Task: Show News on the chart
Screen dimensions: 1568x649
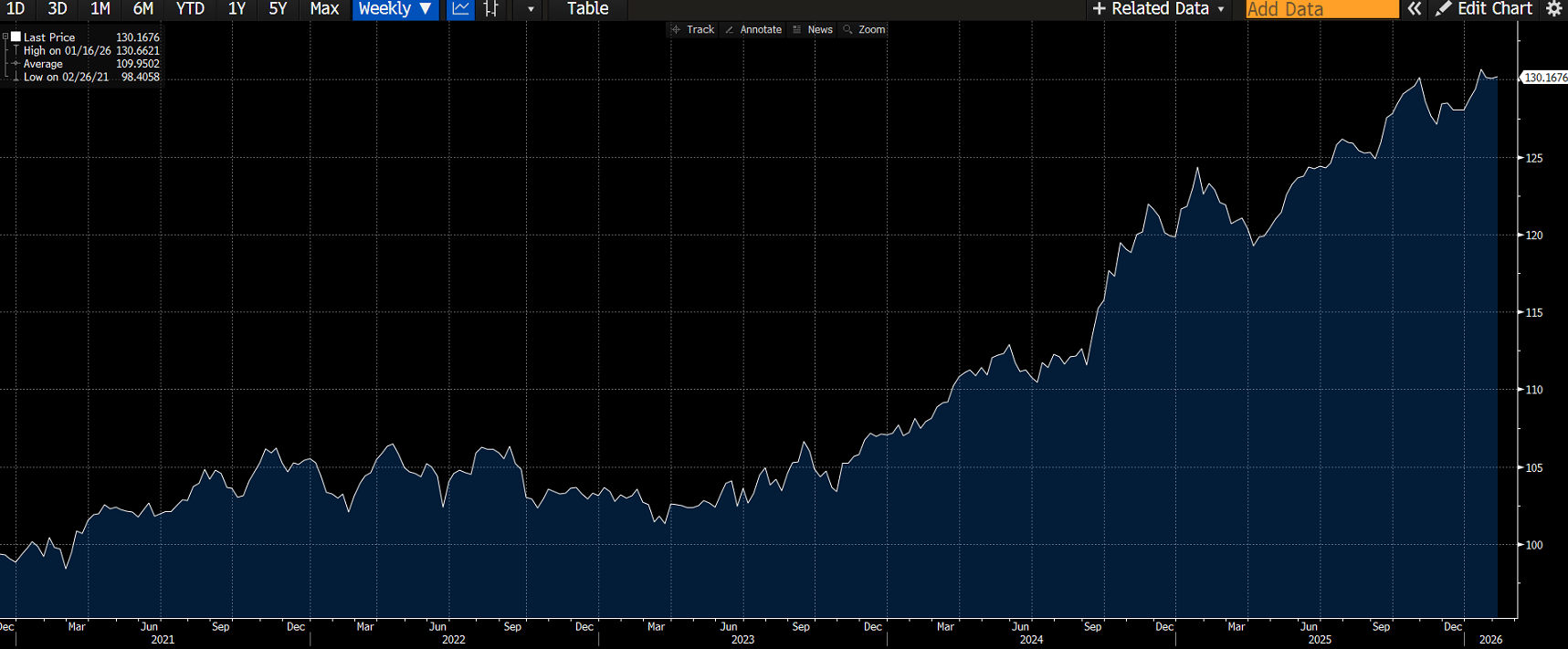Action: click(812, 29)
